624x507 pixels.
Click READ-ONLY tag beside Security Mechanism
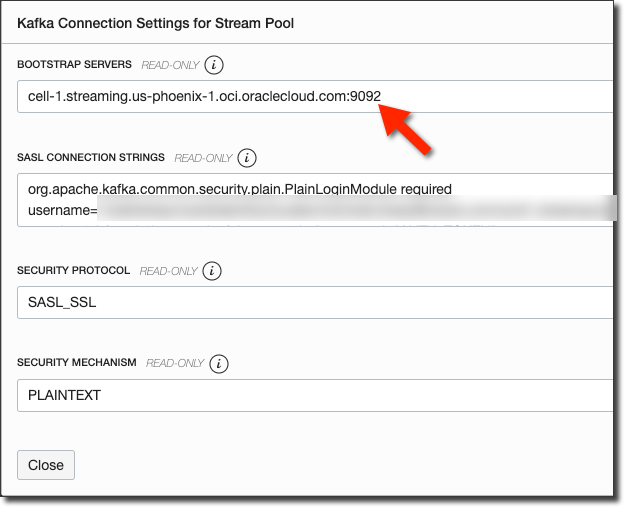pyautogui.click(x=175, y=363)
